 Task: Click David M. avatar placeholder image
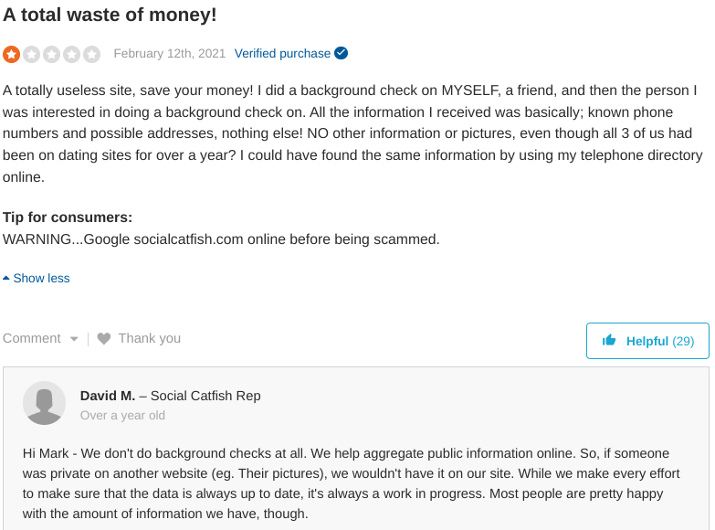point(44,403)
